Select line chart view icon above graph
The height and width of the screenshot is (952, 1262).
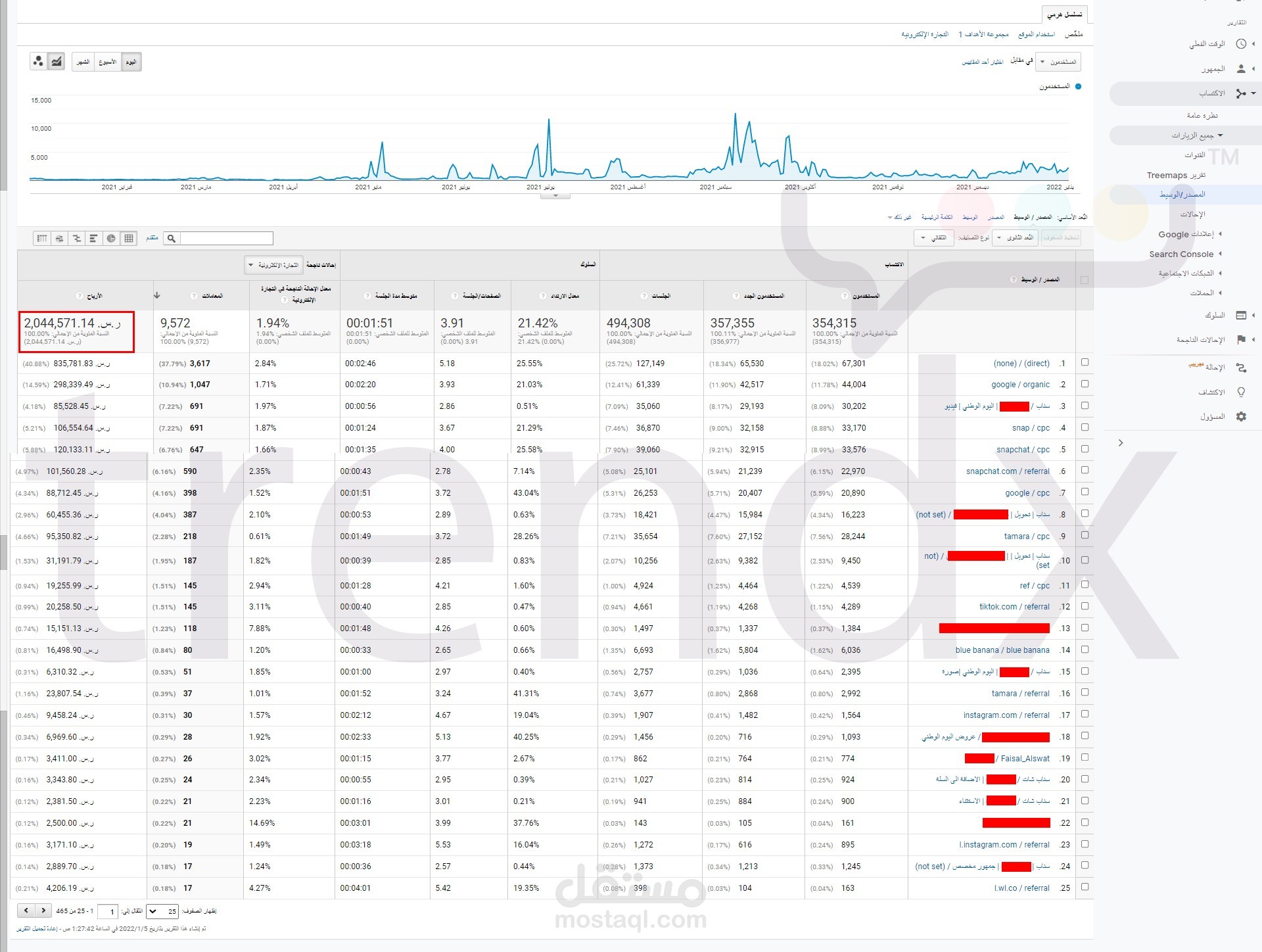tap(57, 62)
